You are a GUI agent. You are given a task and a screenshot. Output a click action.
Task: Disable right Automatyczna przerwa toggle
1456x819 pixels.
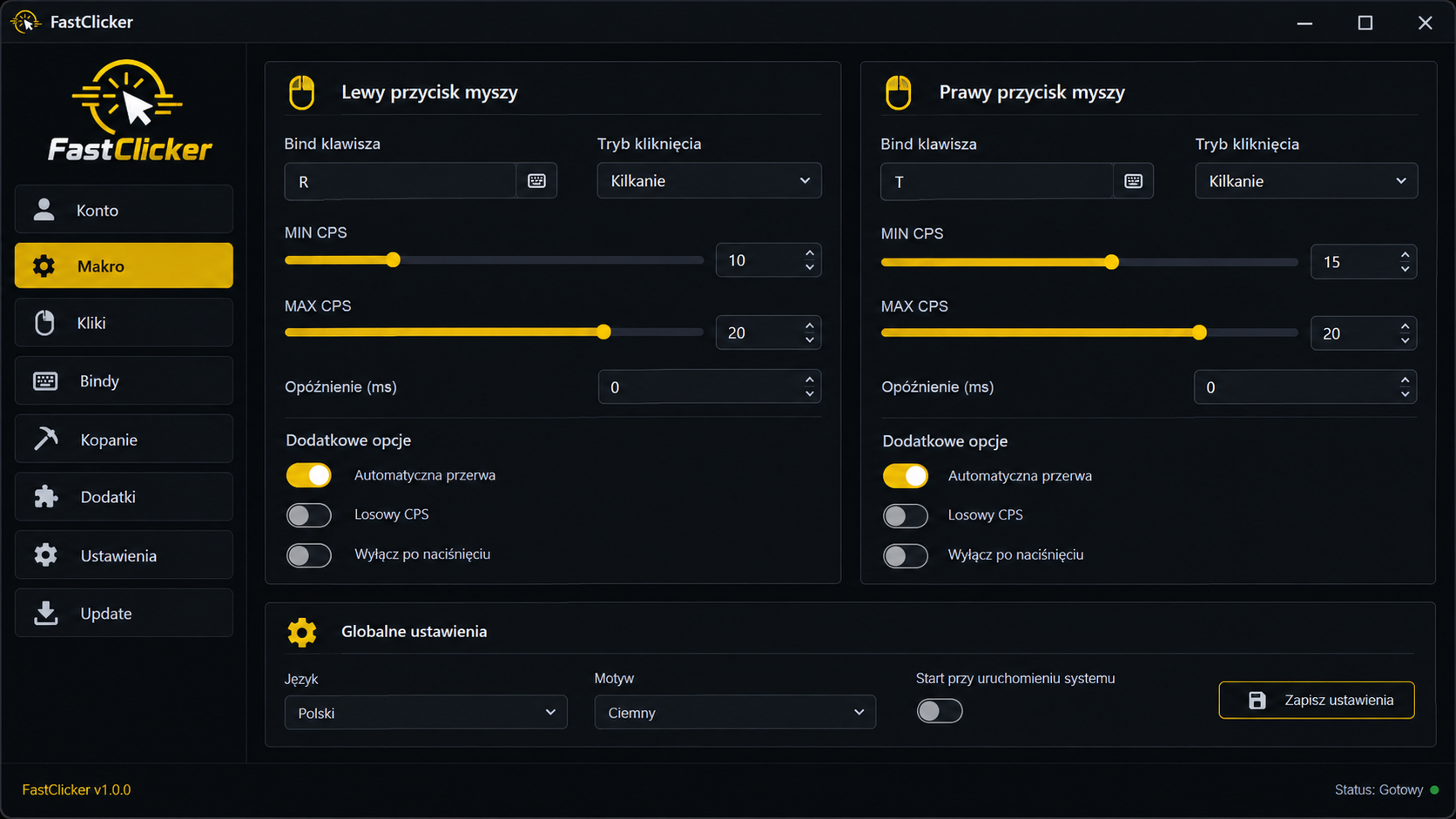click(906, 476)
